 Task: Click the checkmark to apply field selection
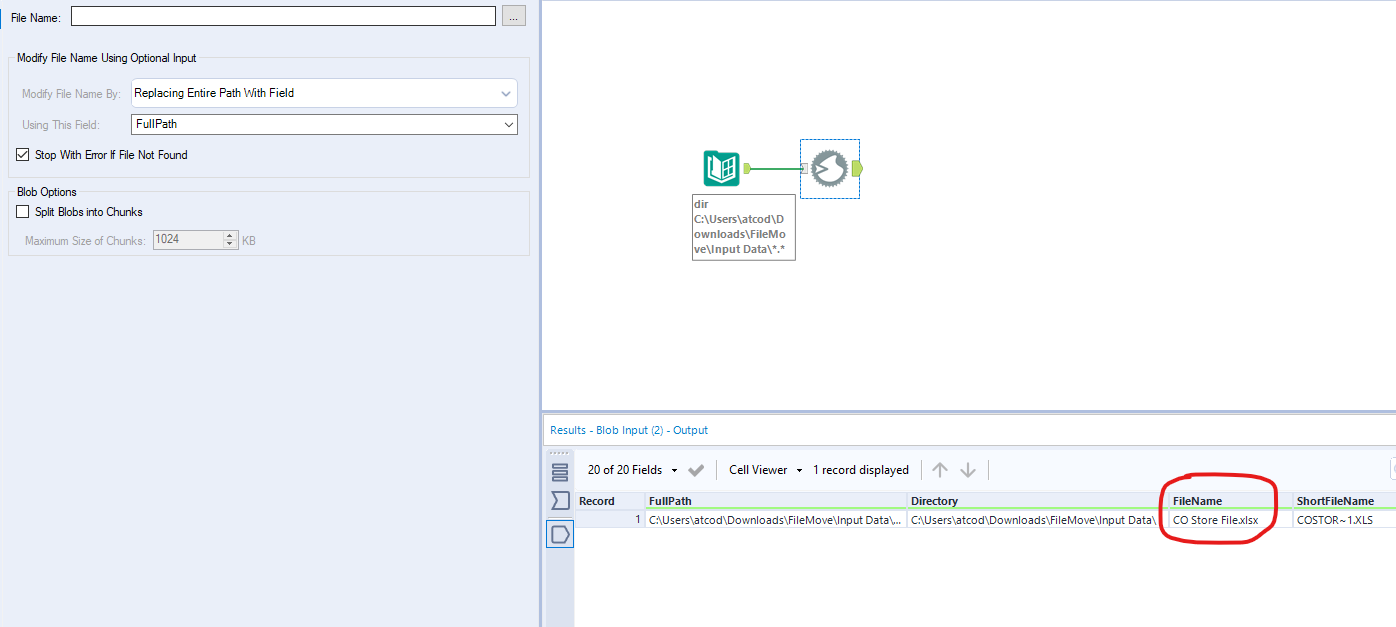coord(694,470)
